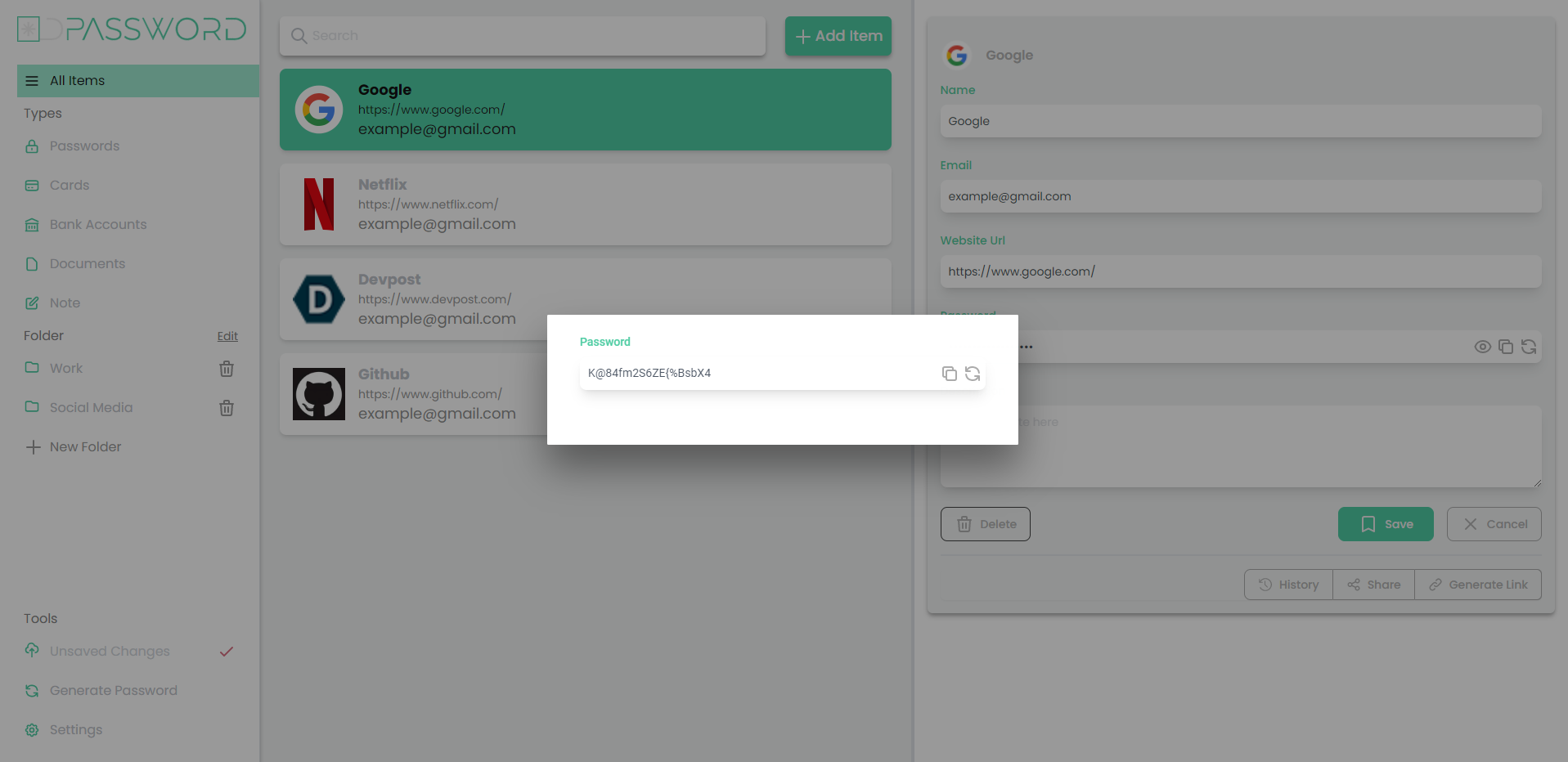The image size is (1568, 762).
Task: Click the PASSWORD app logo
Action: click(132, 29)
